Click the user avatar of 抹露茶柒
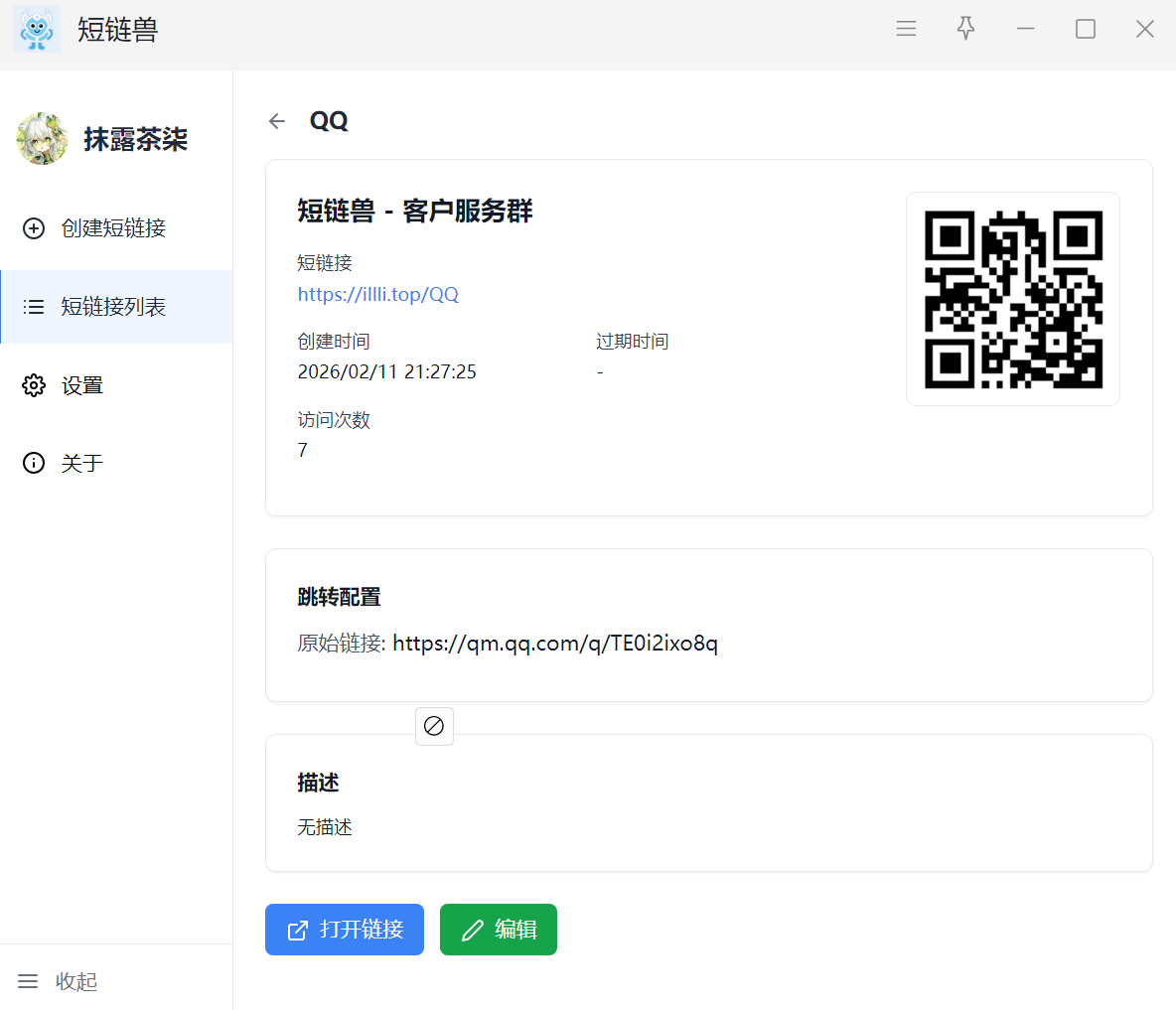Screen dimensions: 1176x1010 click(x=42, y=139)
